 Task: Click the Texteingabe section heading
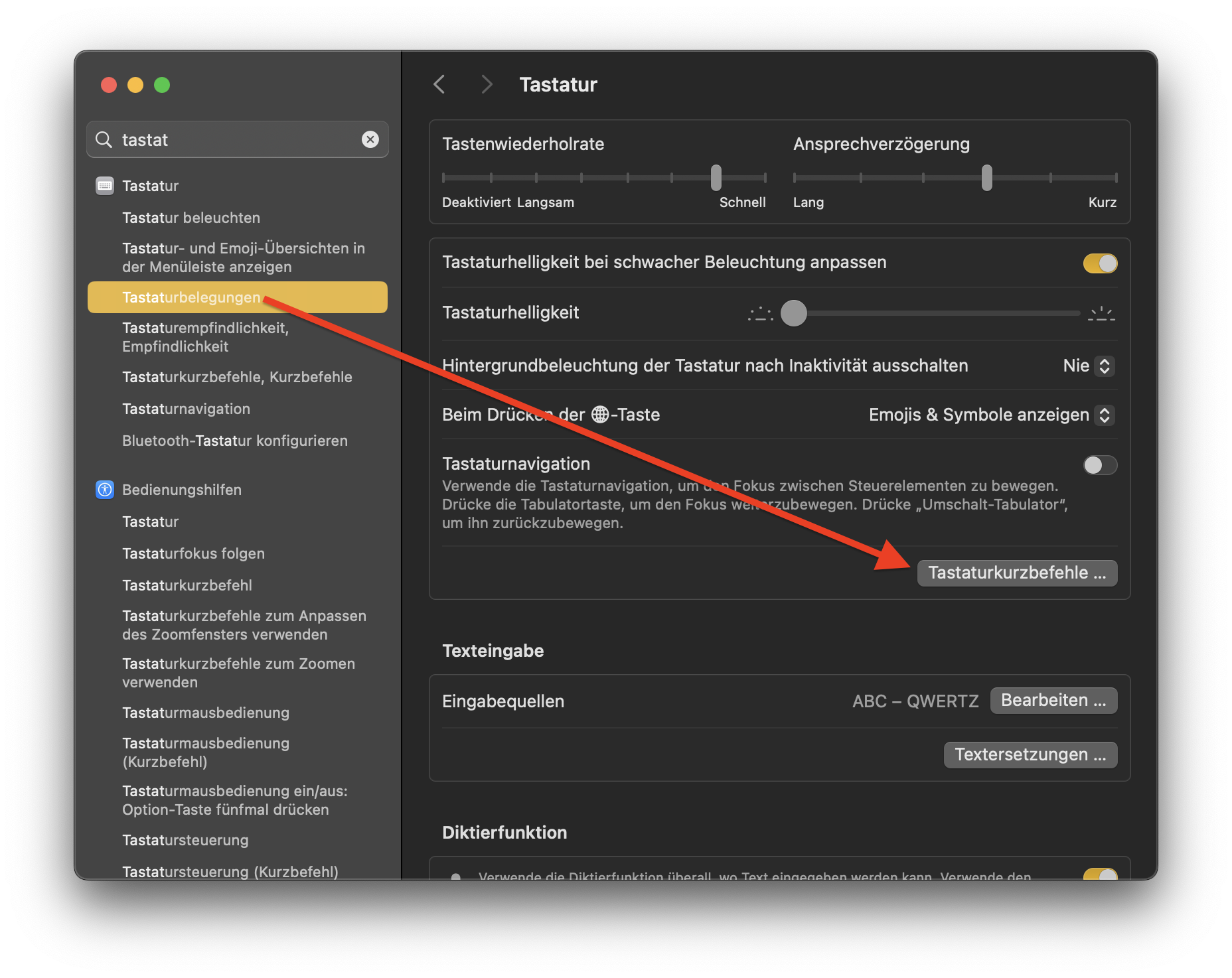tap(493, 651)
